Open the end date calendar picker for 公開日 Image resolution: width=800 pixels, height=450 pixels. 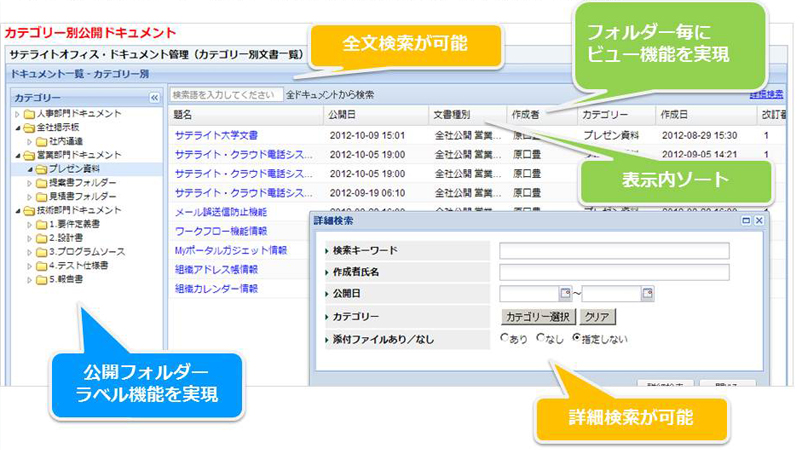pos(647,293)
